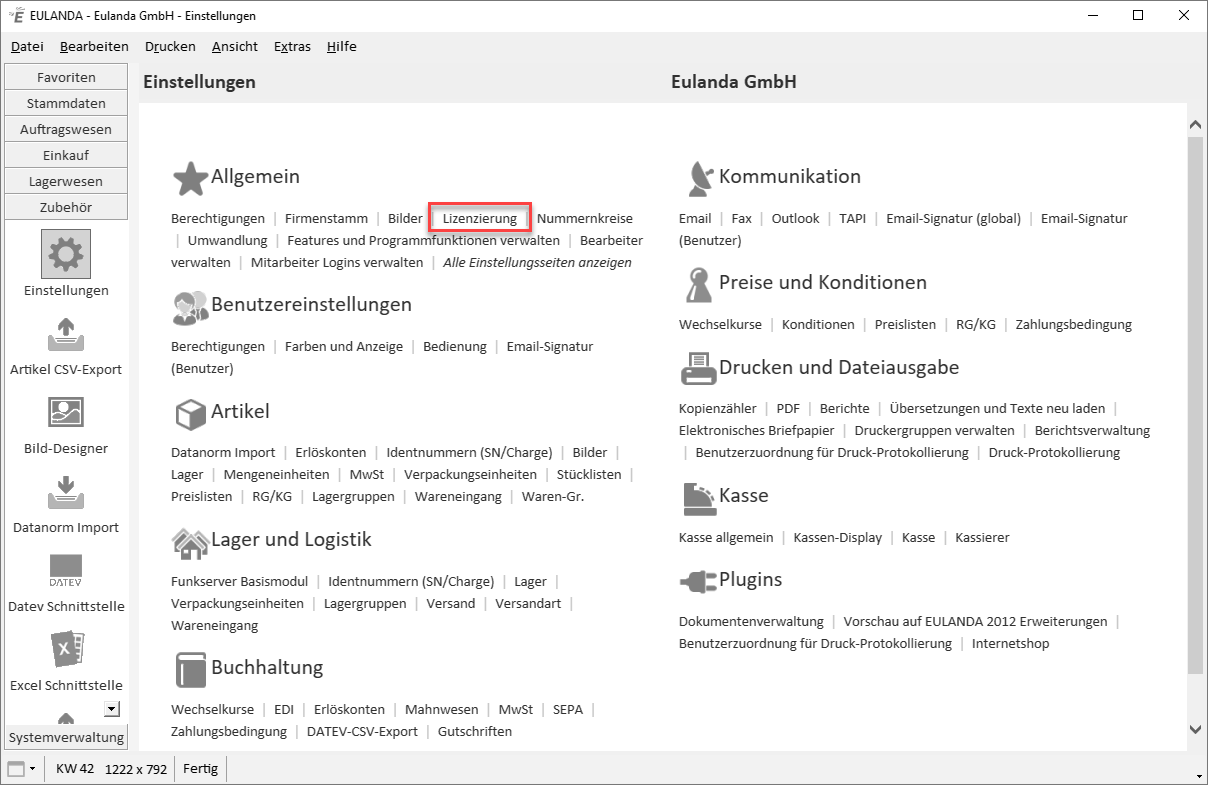Open the Excel Schnittstelle icon
Screen dimensions: 1208x785
pos(66,650)
